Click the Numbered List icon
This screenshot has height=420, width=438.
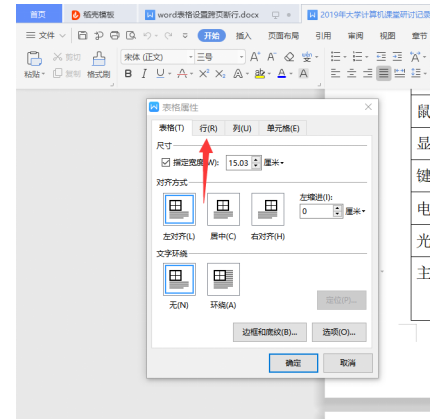(x=357, y=57)
